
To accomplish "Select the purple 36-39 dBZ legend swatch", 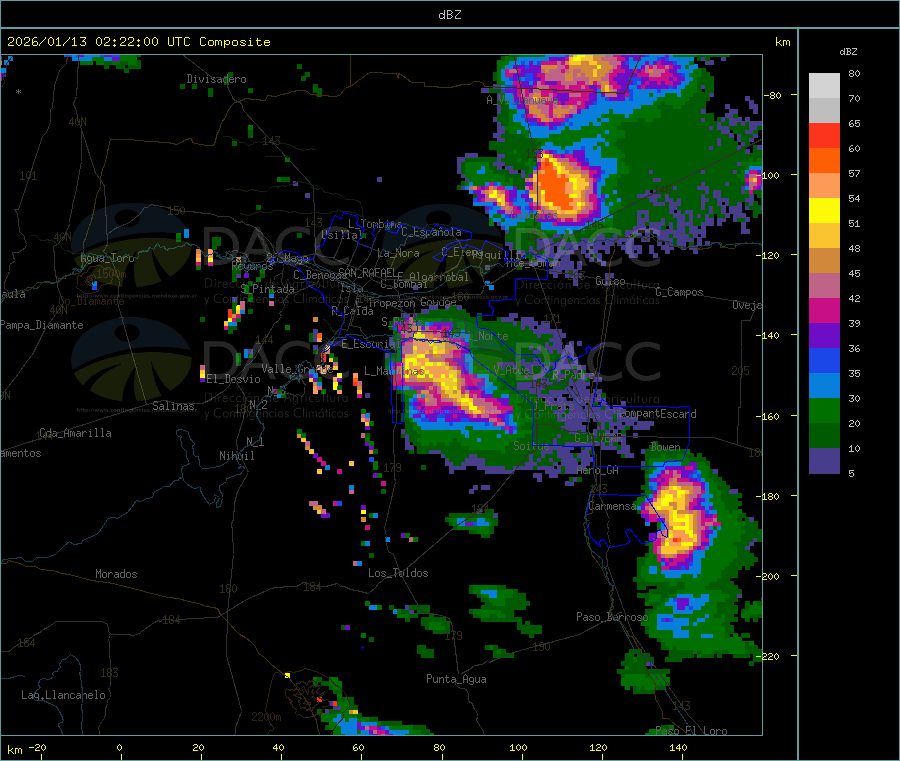I will tap(824, 336).
